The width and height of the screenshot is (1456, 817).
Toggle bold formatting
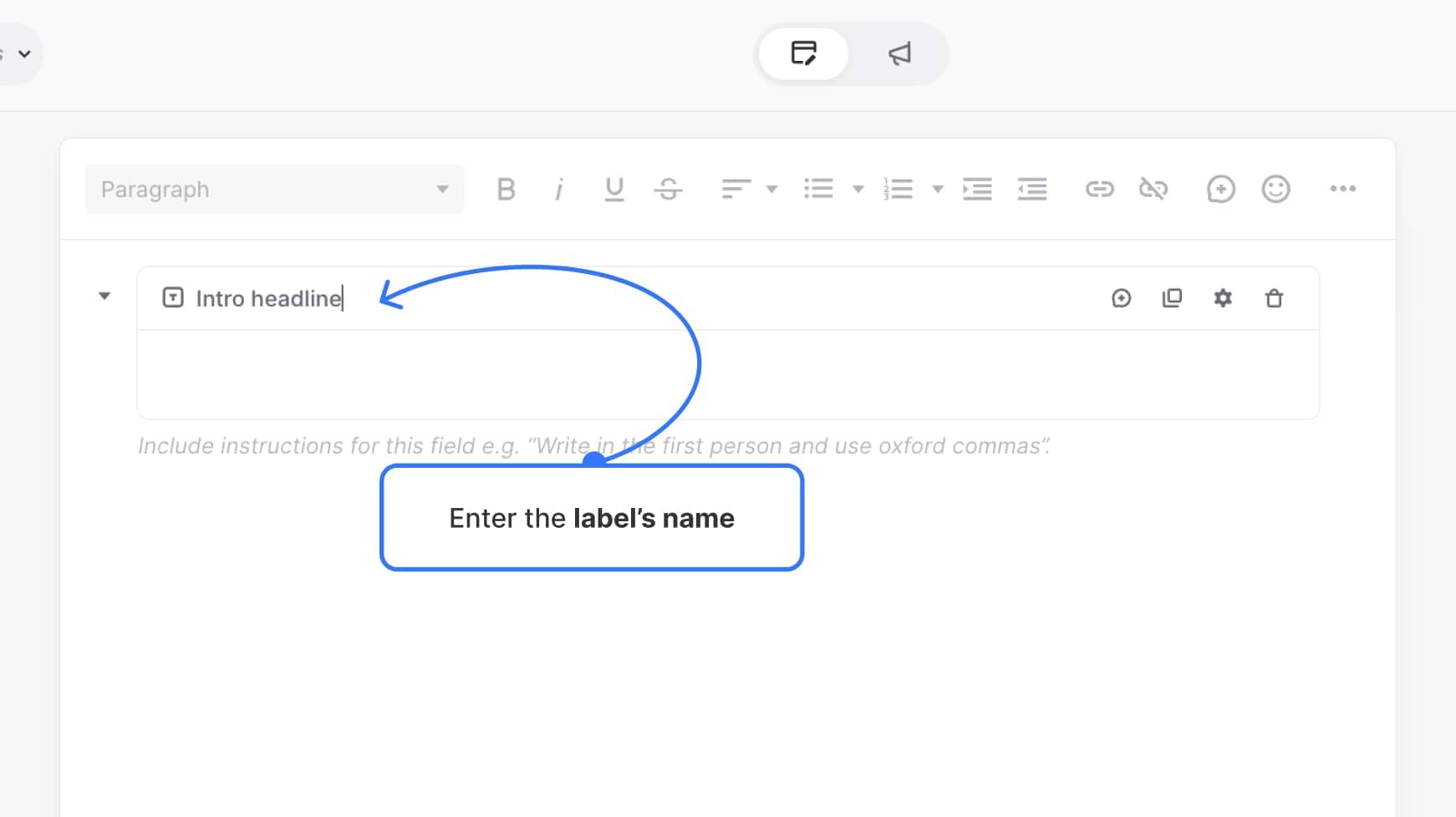506,190
